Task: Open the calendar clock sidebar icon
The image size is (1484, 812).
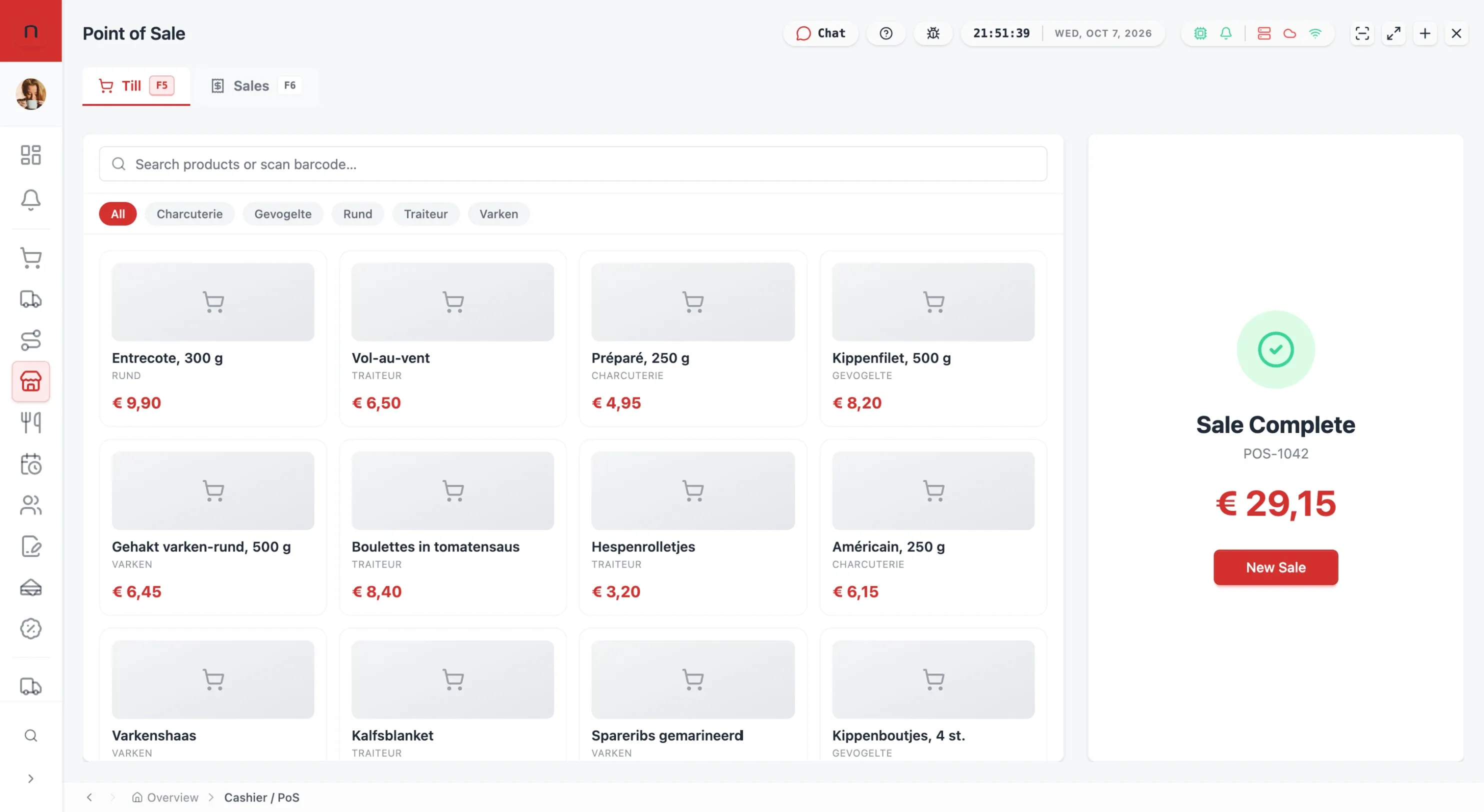Action: click(30, 464)
